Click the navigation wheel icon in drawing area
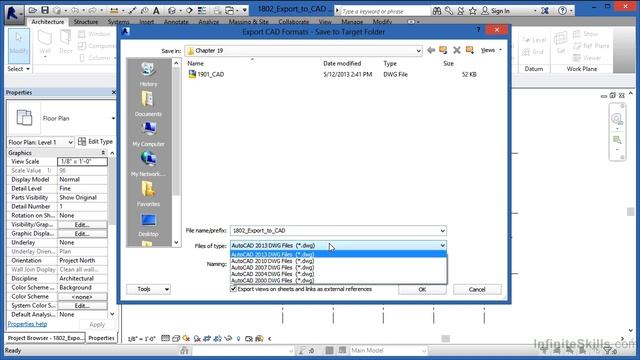640x360 pixels. pyautogui.click(x=617, y=119)
